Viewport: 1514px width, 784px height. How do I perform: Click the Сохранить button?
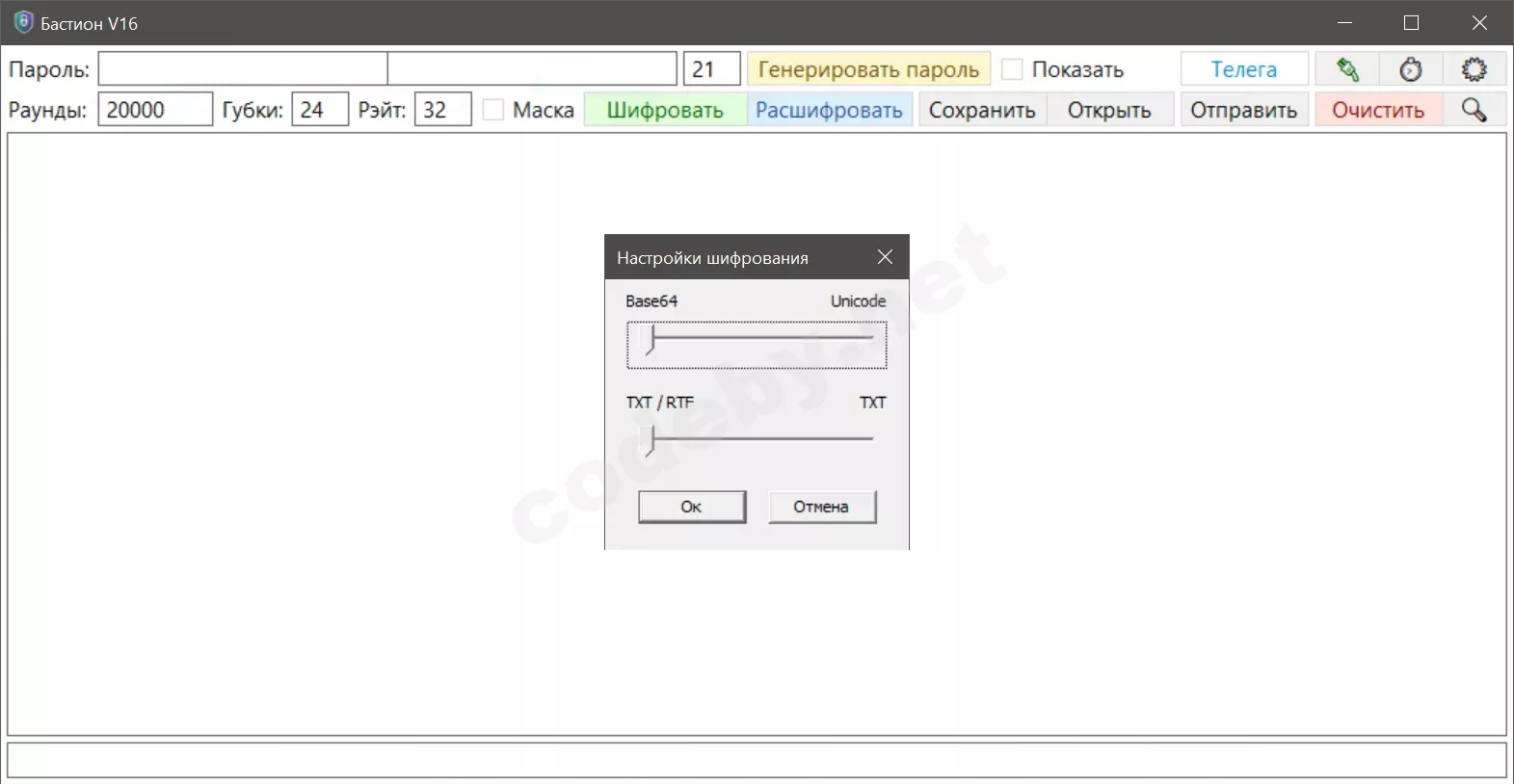coord(982,110)
